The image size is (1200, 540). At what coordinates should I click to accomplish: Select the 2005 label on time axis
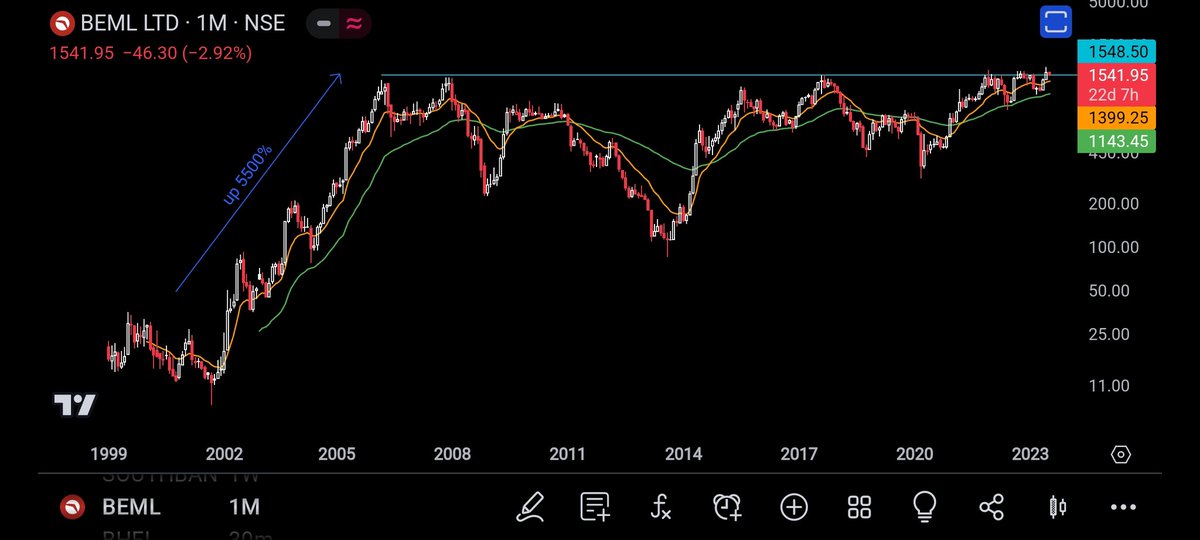point(337,454)
